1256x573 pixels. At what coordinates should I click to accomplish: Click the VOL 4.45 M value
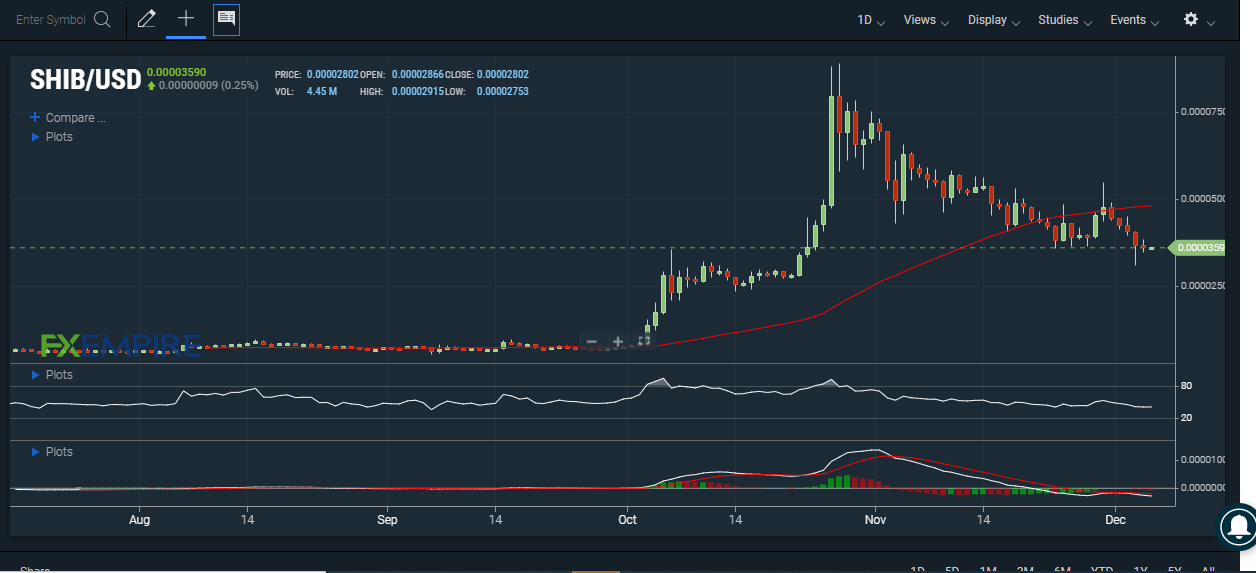pyautogui.click(x=322, y=92)
